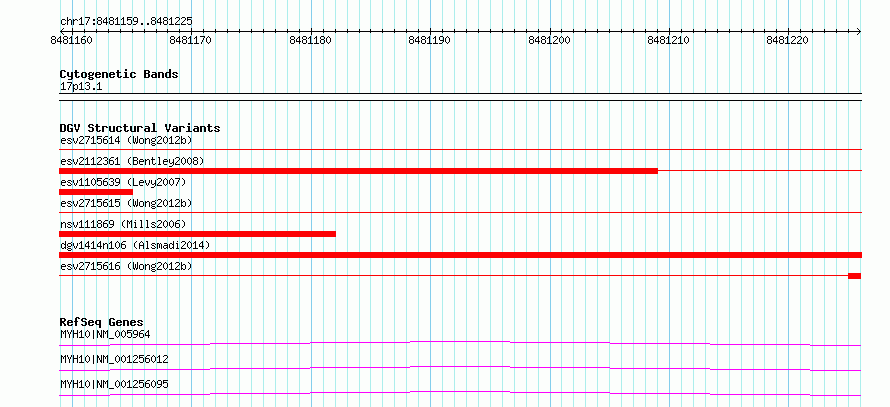890x407 pixels.
Task: Open variant esv2715614 (Wong2012b)
Action: [x=126, y=140]
